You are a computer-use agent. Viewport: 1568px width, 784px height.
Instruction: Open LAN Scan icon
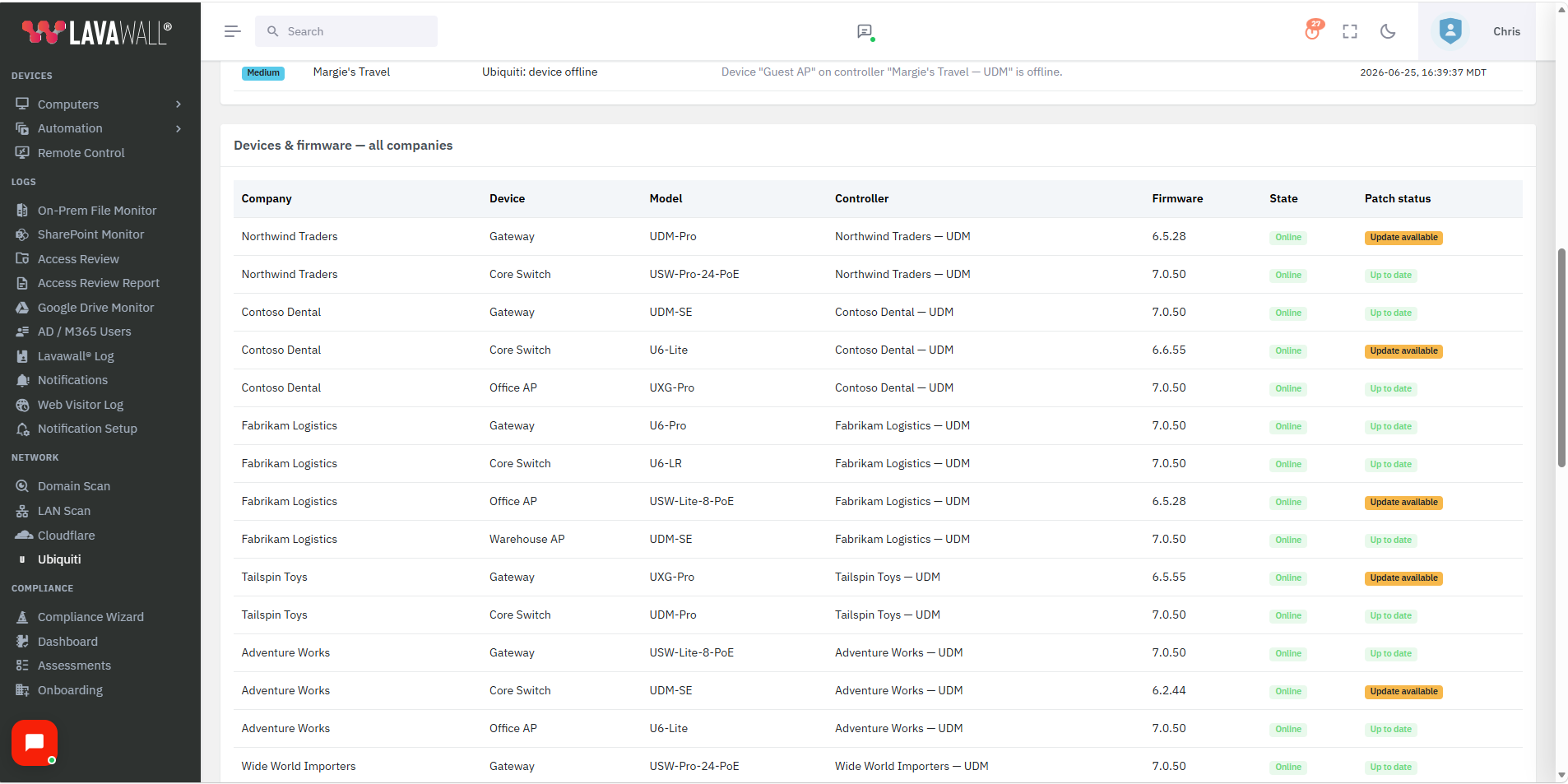click(x=22, y=511)
